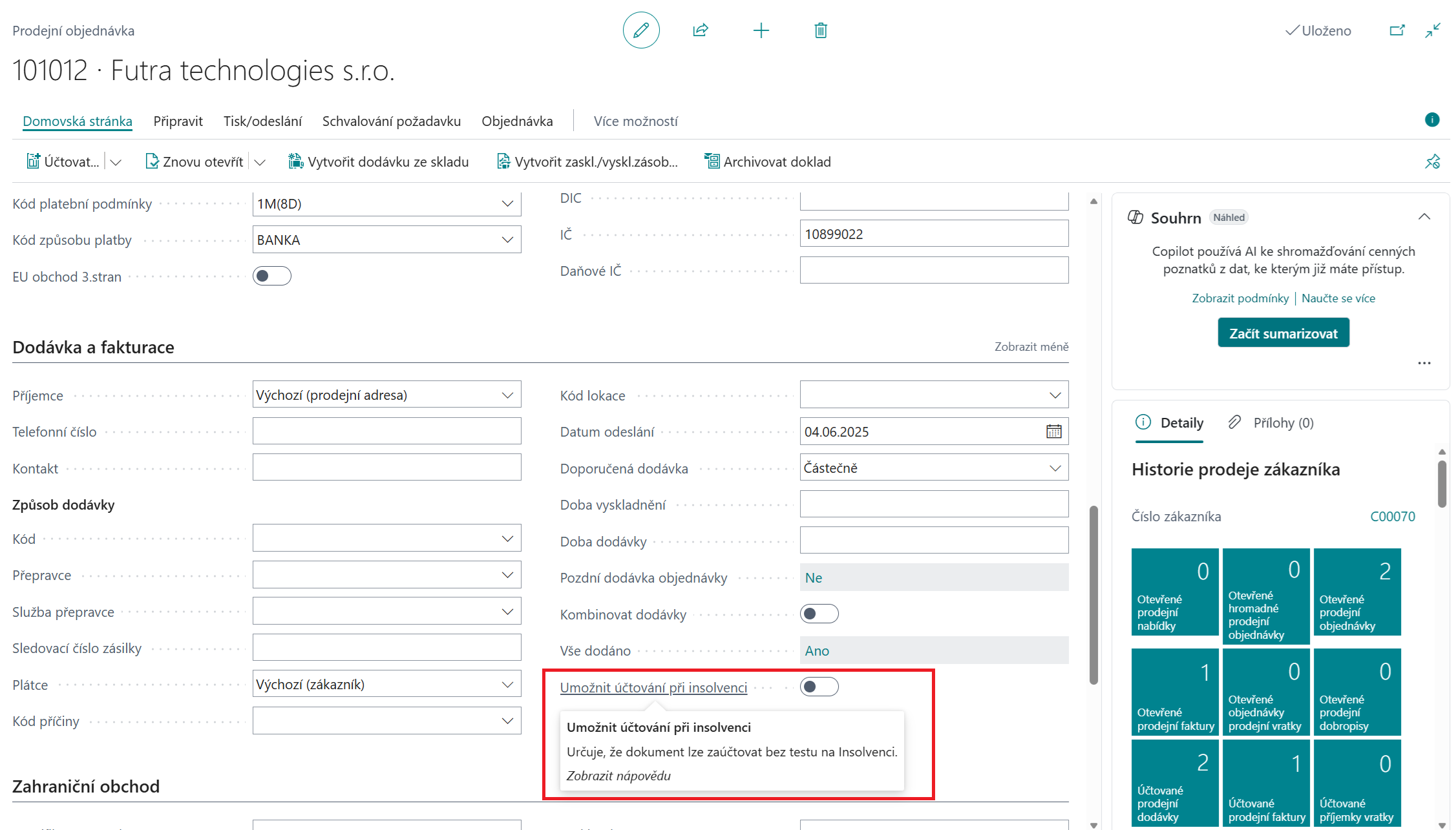1456x830 pixels.
Task: Enable EU obchod 3.stran toggle
Action: pyautogui.click(x=271, y=276)
